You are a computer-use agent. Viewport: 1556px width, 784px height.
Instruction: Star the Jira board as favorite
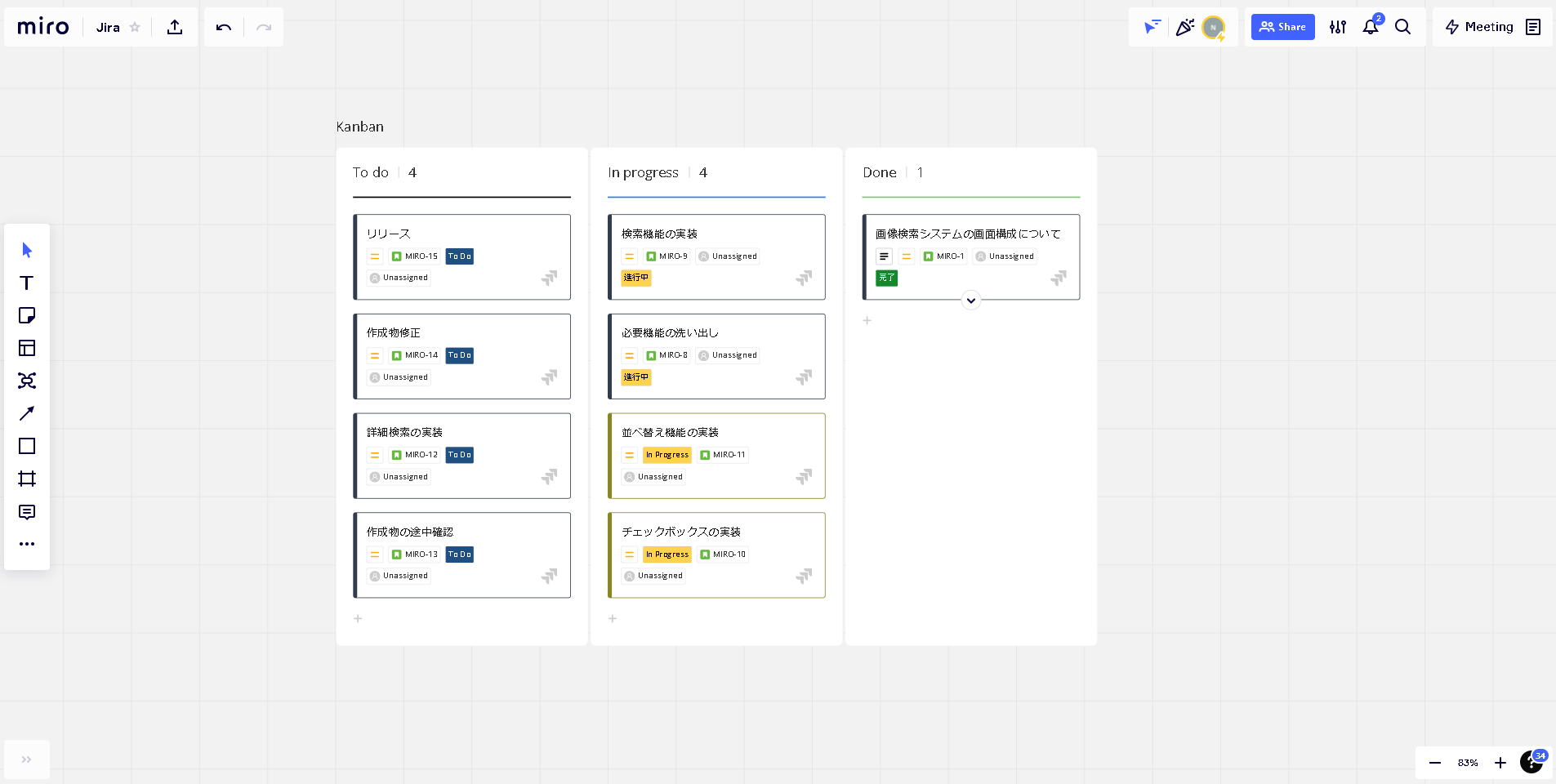point(136,27)
